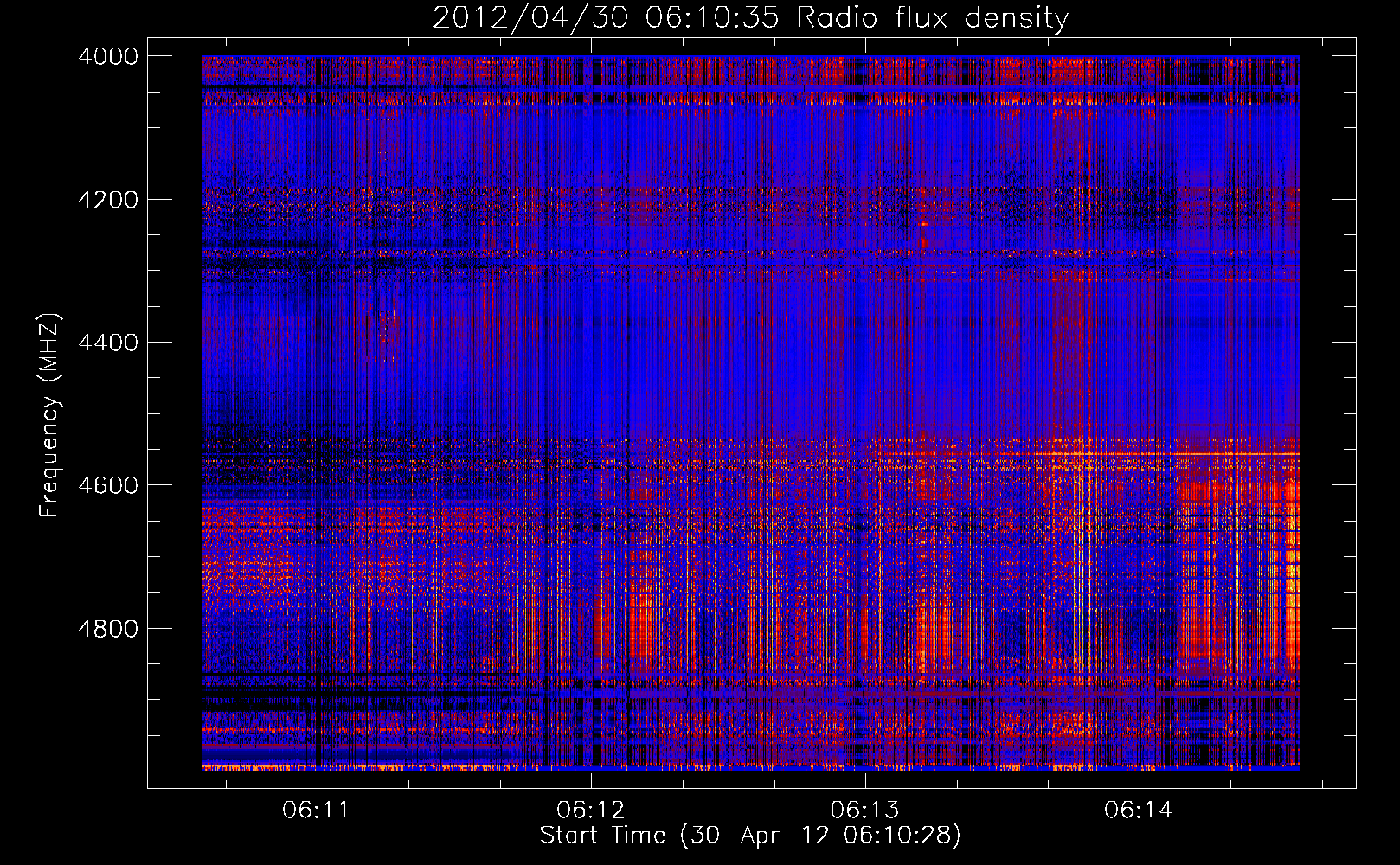Click the "Start Time (30-Apr-12 06:10:28)" axis label
This screenshot has height=865, width=1400.
click(x=750, y=836)
